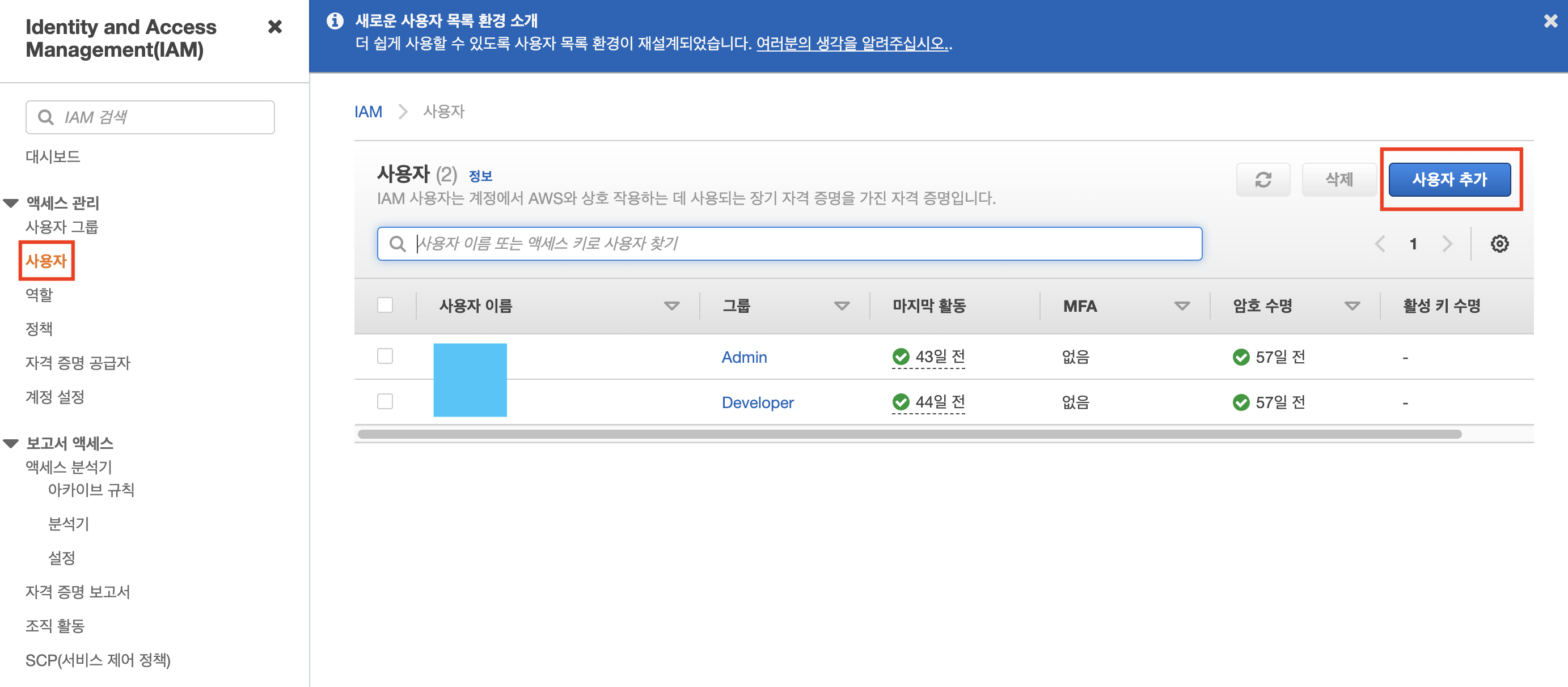Viewport: 1568px width, 687px height.
Task: Collapse the 액세스 관리 section
Action: 11,203
